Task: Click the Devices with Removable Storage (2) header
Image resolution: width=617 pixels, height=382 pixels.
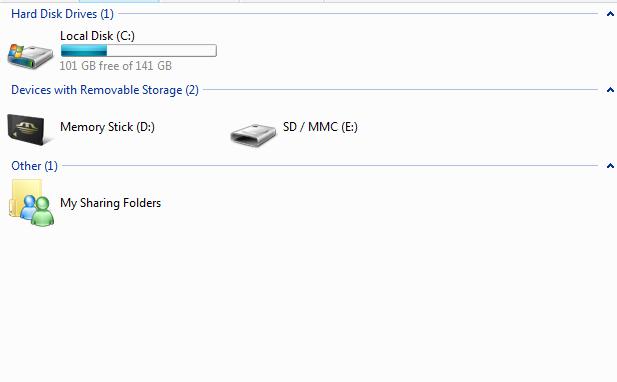Action: point(105,90)
